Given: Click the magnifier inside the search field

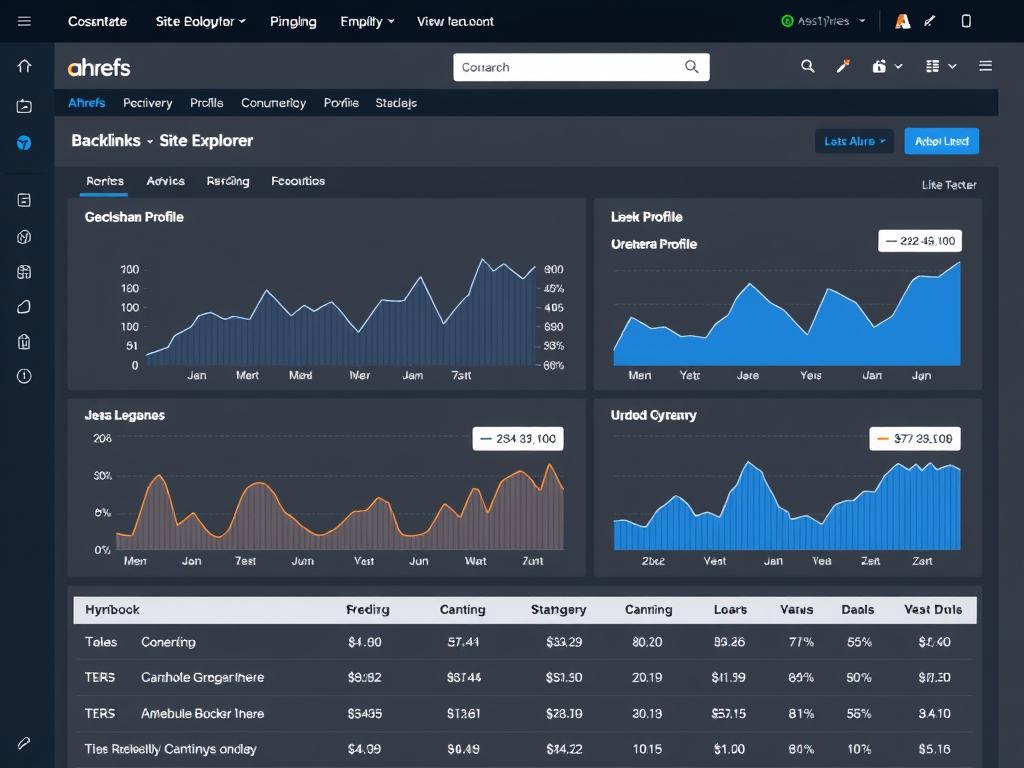Looking at the screenshot, I should point(692,67).
